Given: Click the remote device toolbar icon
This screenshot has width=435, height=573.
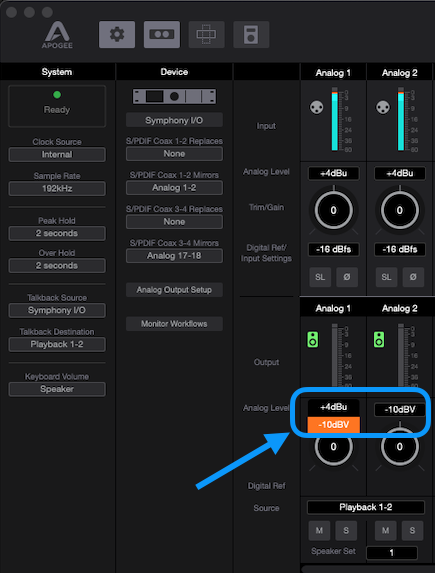Looking at the screenshot, I should point(251,34).
